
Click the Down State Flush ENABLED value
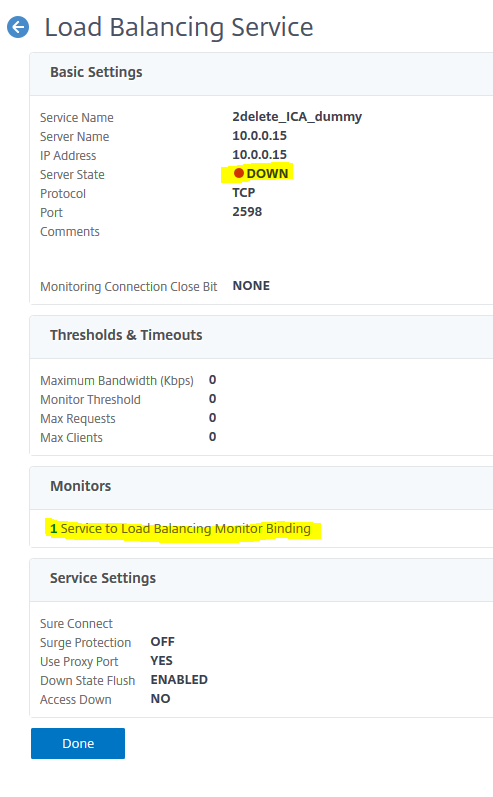(x=179, y=680)
